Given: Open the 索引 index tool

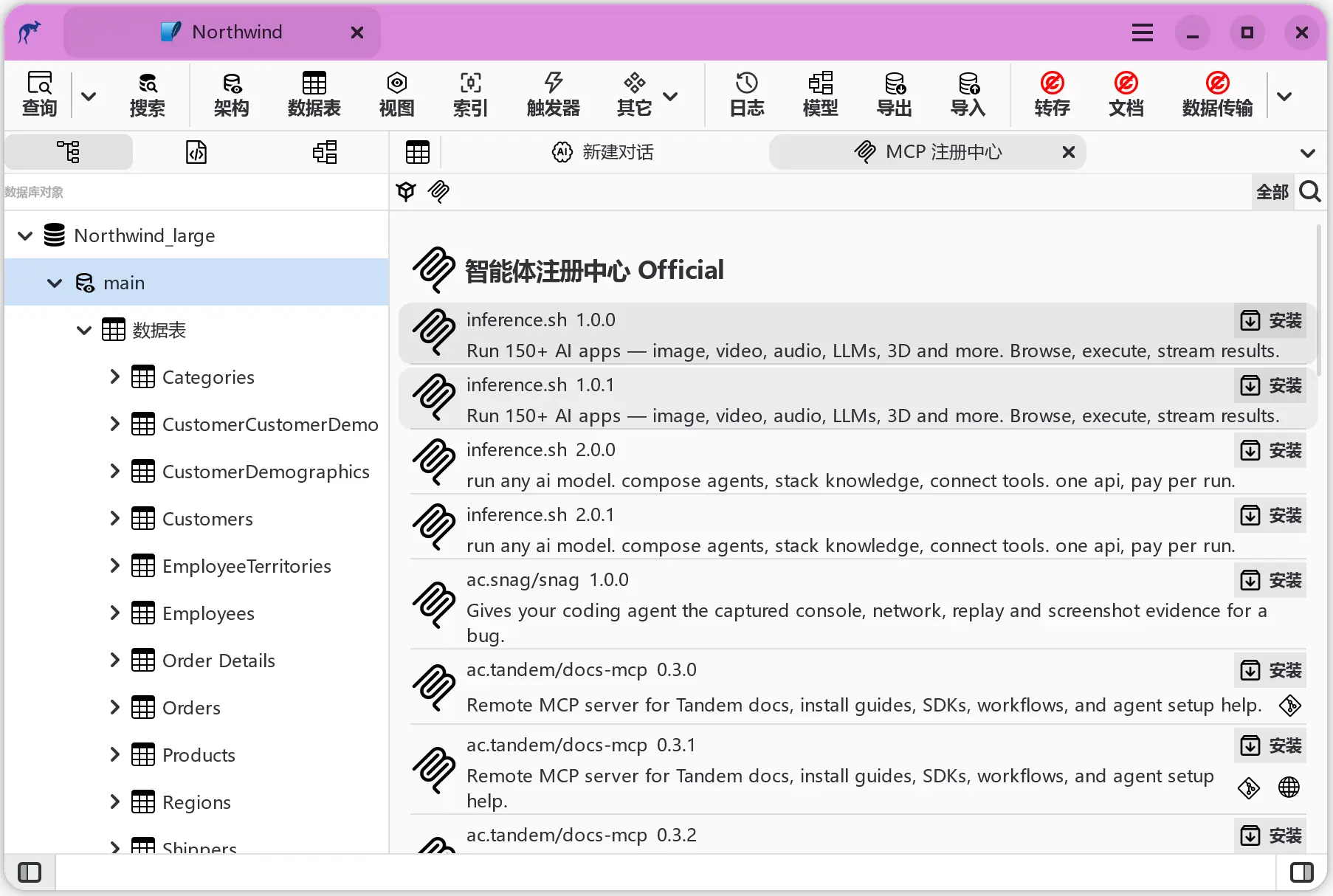Looking at the screenshot, I should (x=471, y=94).
